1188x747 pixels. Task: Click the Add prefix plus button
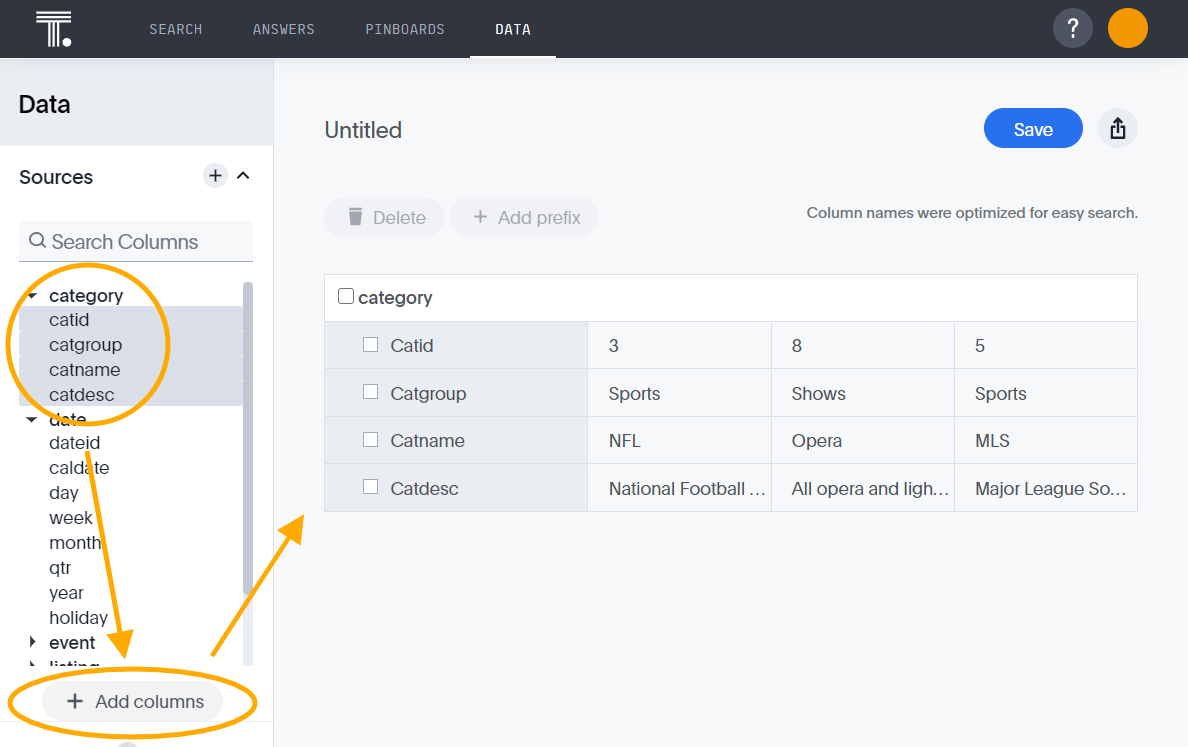[x=524, y=217]
